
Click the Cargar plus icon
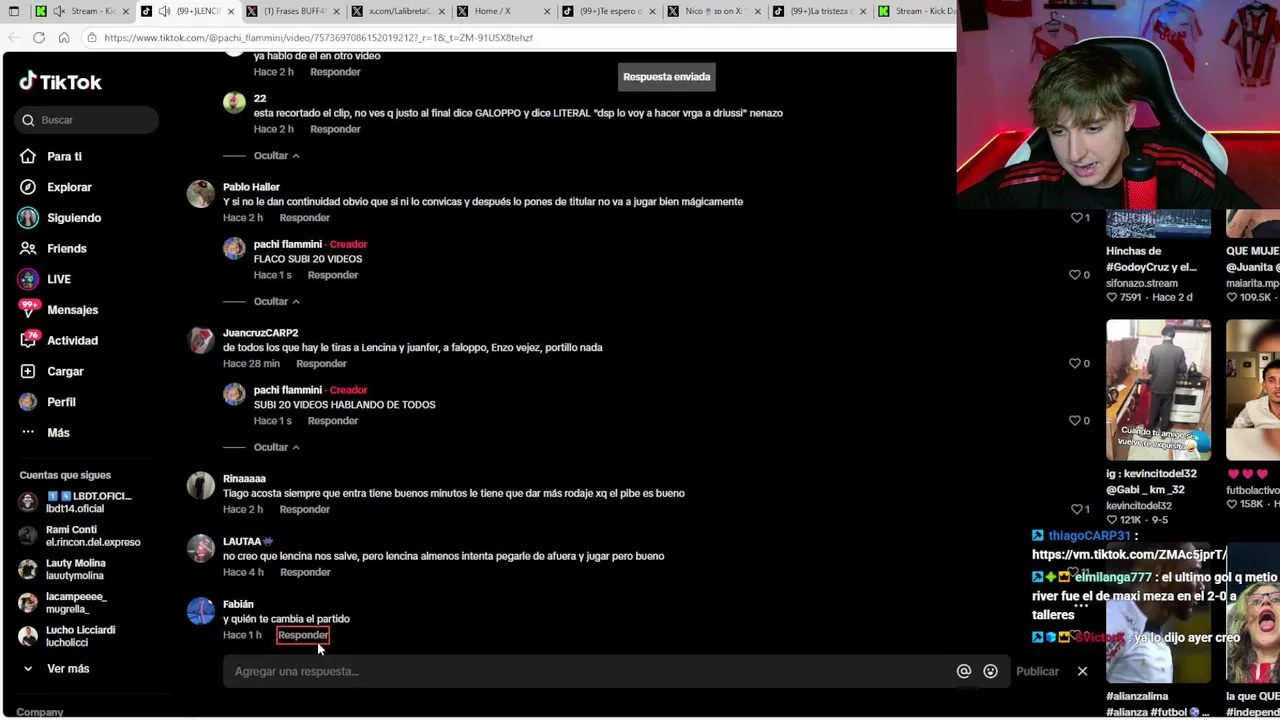(x=28, y=372)
